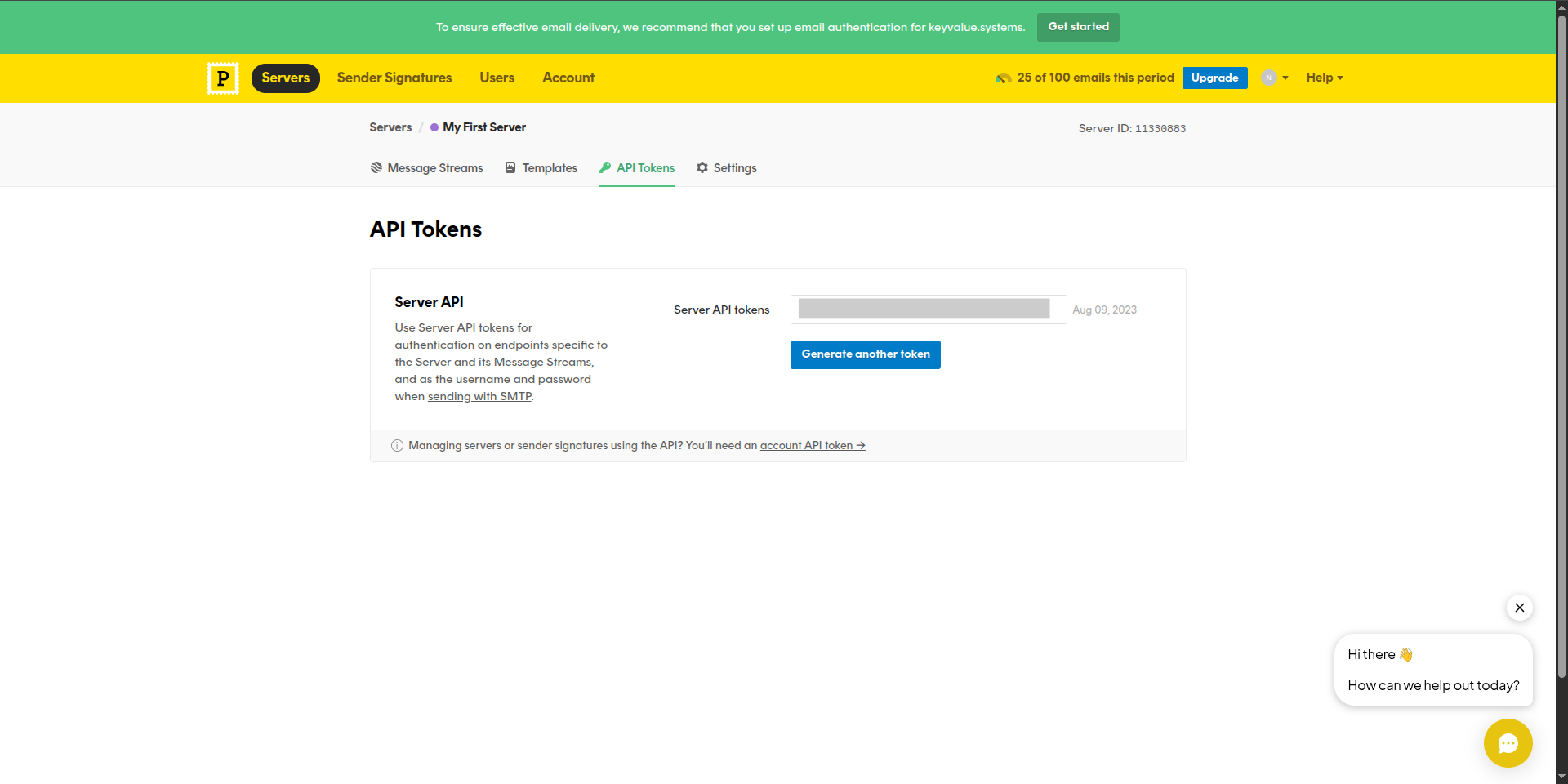Click the Postmark P logo
The width and height of the screenshot is (1568, 784).
click(222, 78)
